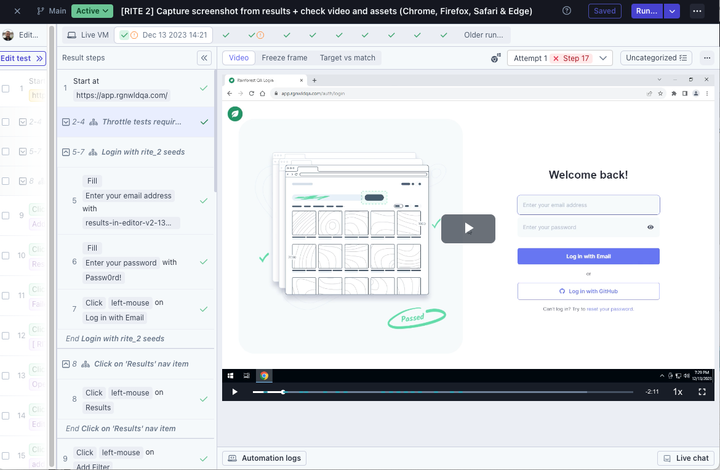
Task: Collapse the Result steps panel
Action: click(x=204, y=58)
